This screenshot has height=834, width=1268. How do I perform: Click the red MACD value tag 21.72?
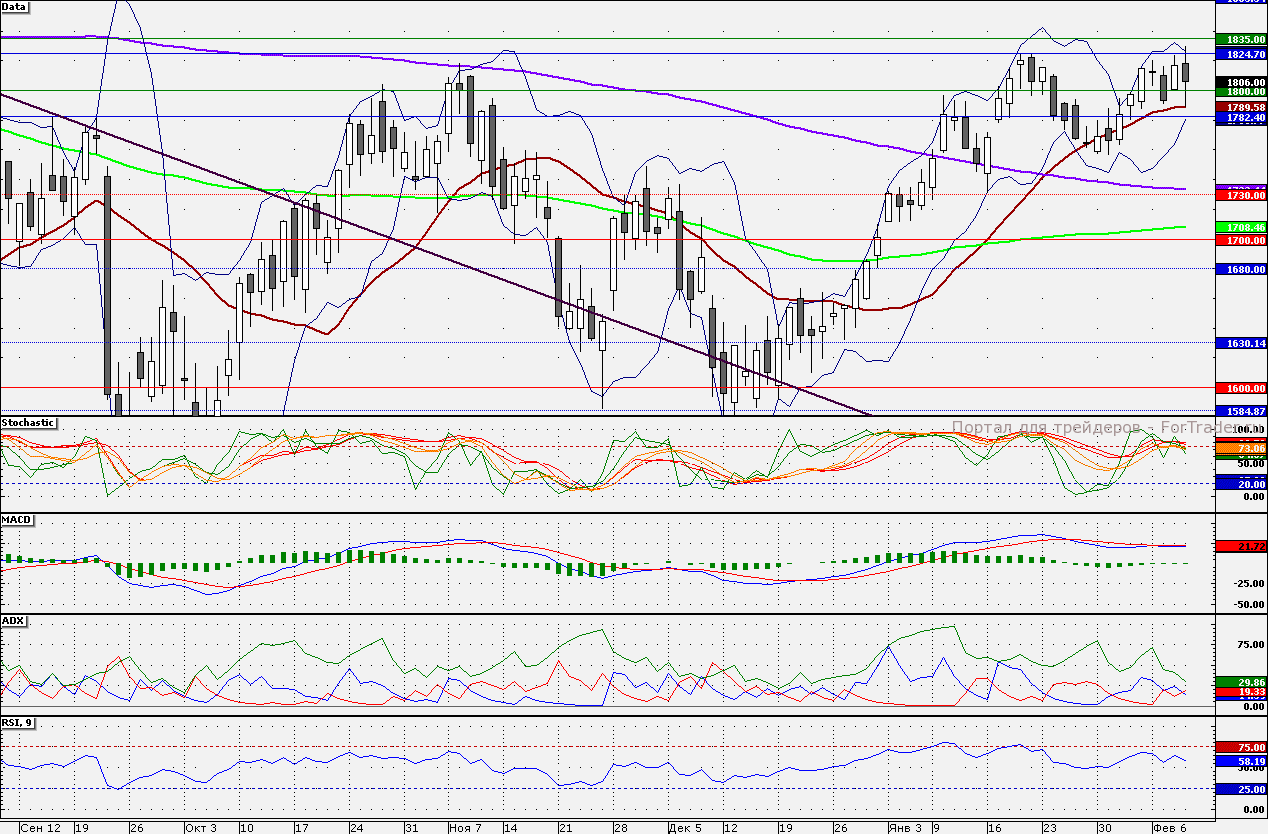click(x=1239, y=547)
